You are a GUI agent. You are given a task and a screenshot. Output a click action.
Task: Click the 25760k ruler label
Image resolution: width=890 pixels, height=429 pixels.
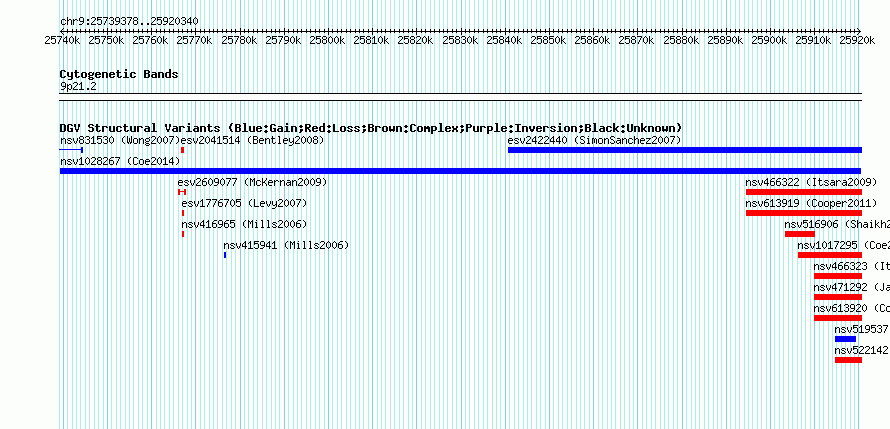click(150, 41)
